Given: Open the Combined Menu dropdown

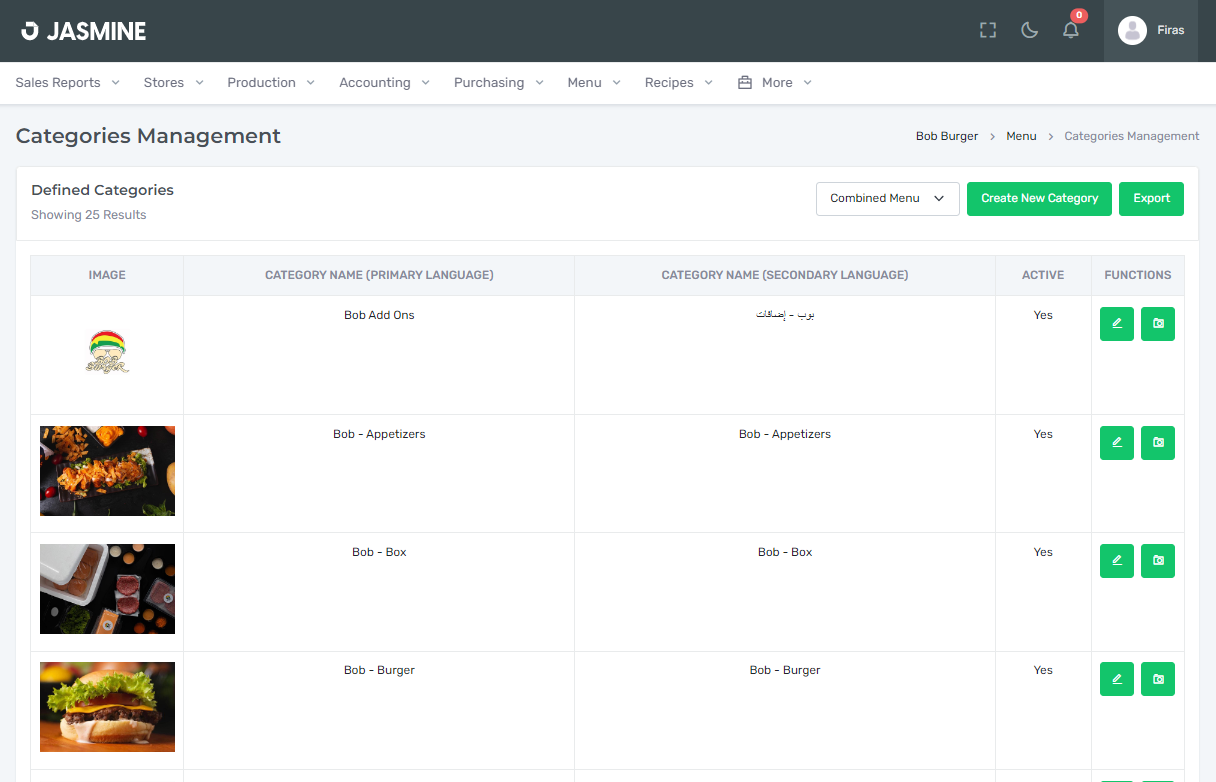Looking at the screenshot, I should tap(886, 198).
